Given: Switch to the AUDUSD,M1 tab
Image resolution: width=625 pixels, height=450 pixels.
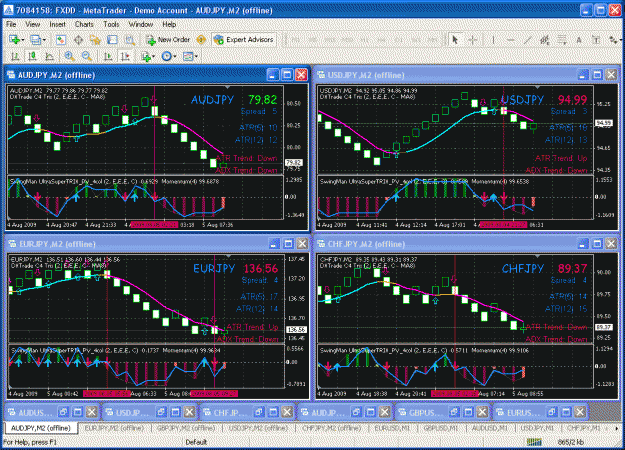Looking at the screenshot, I should tap(490, 428).
